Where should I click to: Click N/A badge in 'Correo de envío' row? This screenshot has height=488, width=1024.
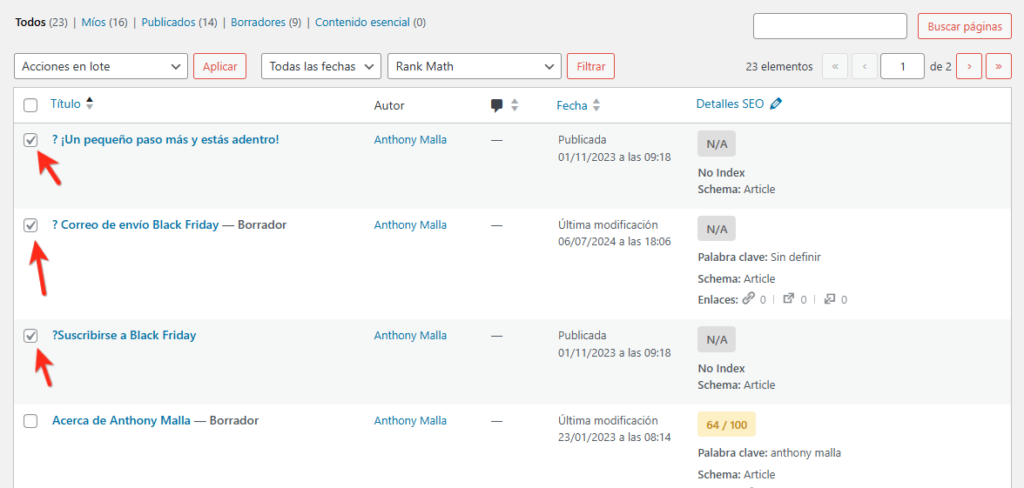716,229
